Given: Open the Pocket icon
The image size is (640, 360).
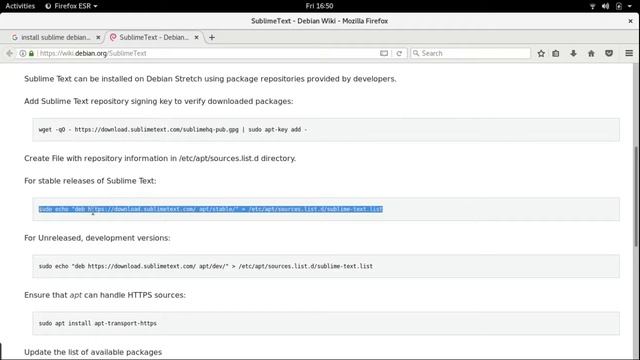Looking at the screenshot, I should (609, 53).
